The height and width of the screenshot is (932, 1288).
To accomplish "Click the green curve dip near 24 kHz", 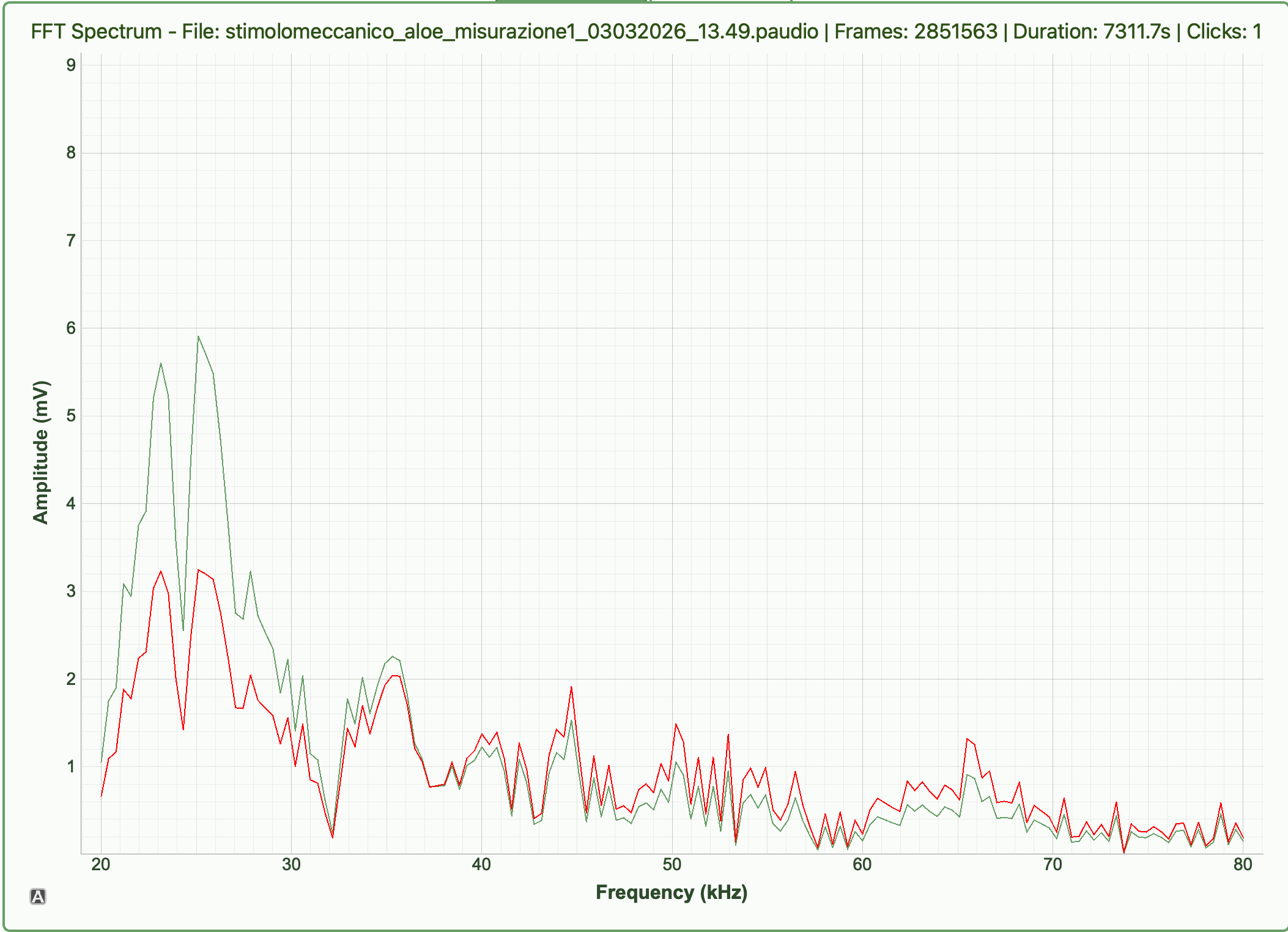I will (x=183, y=630).
